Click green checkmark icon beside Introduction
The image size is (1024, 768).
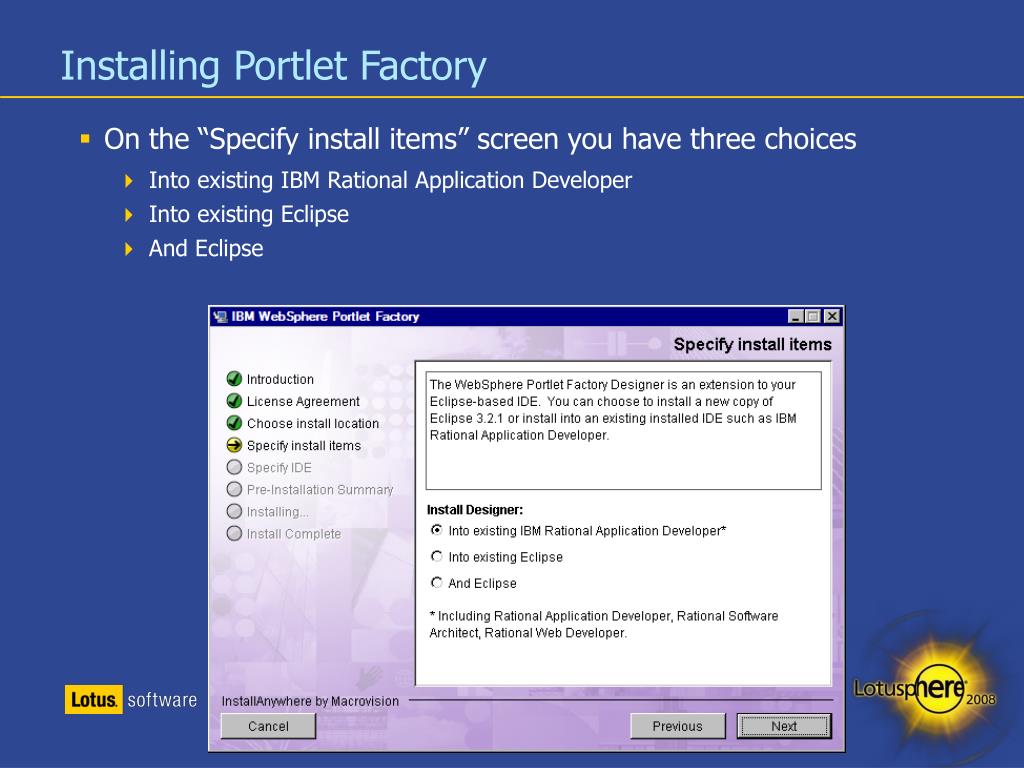click(234, 379)
